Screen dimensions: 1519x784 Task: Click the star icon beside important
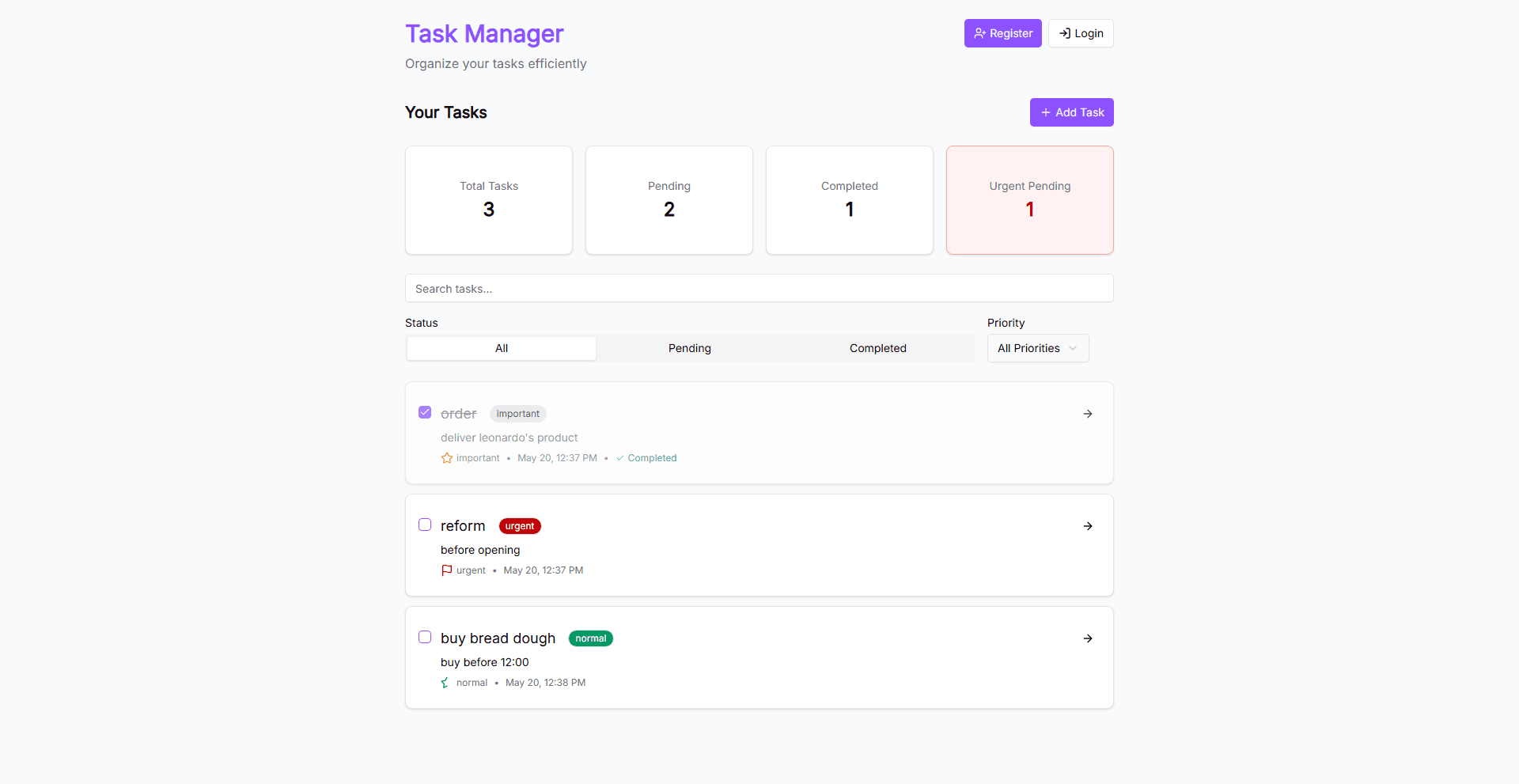[x=447, y=458]
